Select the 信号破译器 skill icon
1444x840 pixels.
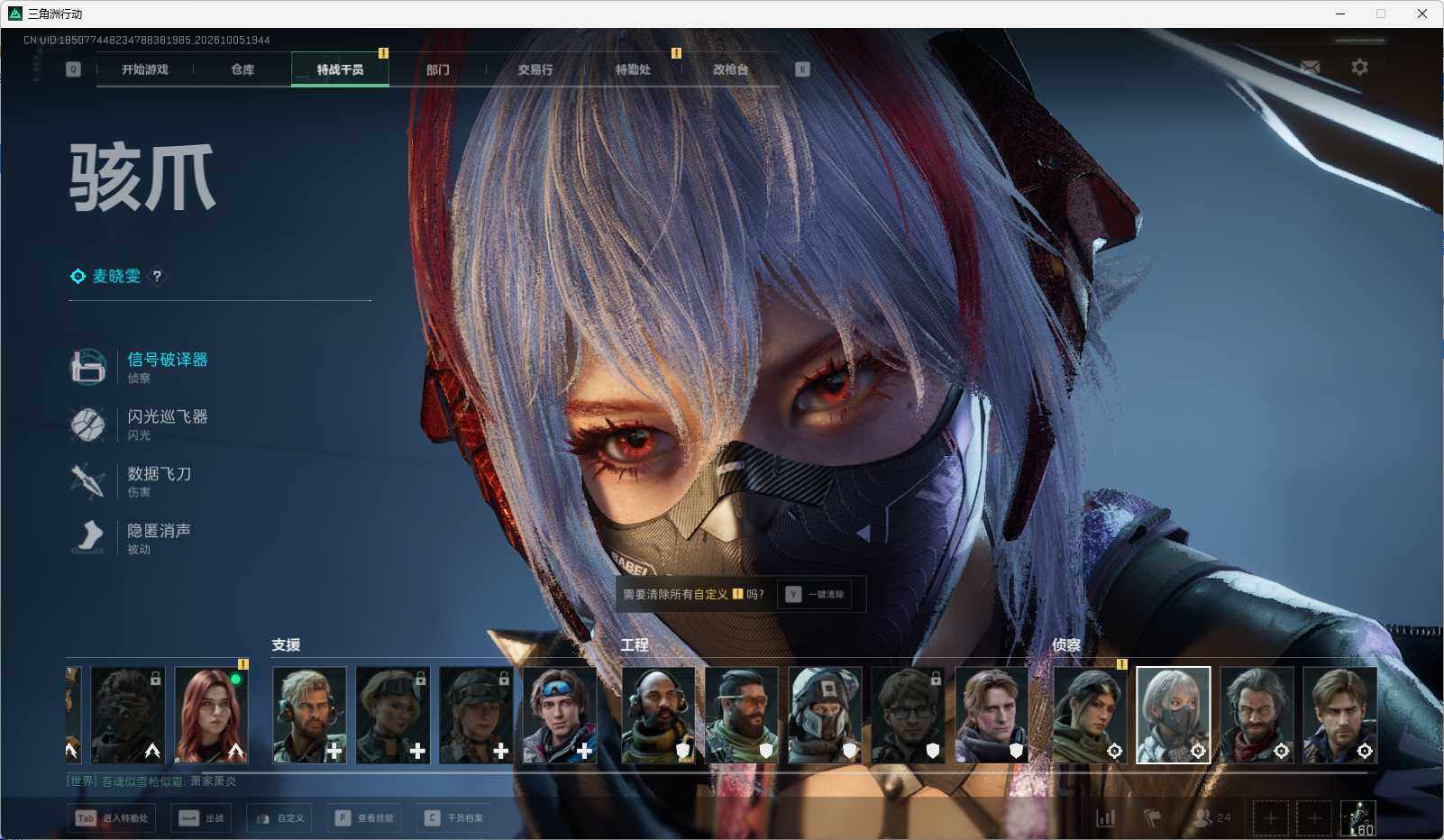[88, 367]
